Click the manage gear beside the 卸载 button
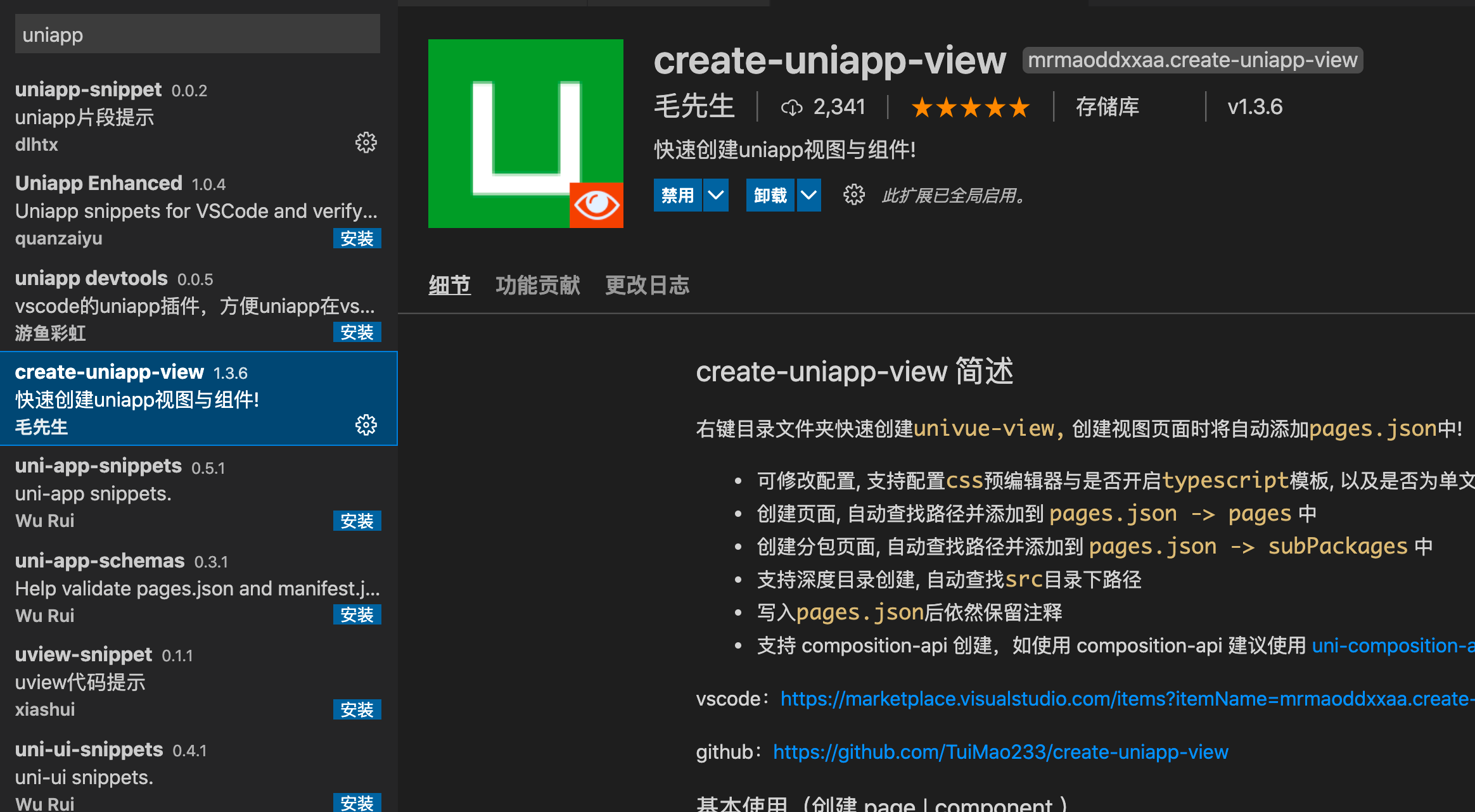This screenshot has width=1475, height=812. [x=853, y=195]
